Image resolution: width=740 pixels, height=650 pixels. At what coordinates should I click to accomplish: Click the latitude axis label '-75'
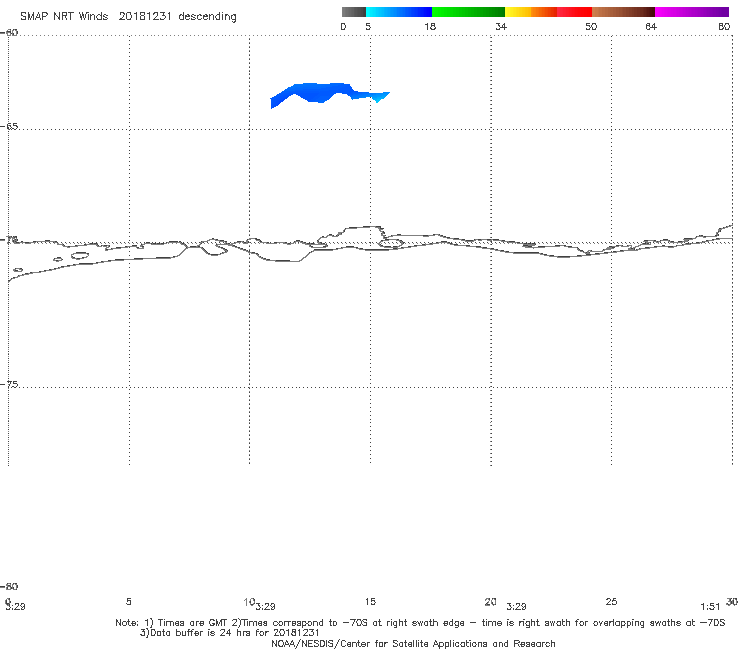pyautogui.click(x=10, y=385)
